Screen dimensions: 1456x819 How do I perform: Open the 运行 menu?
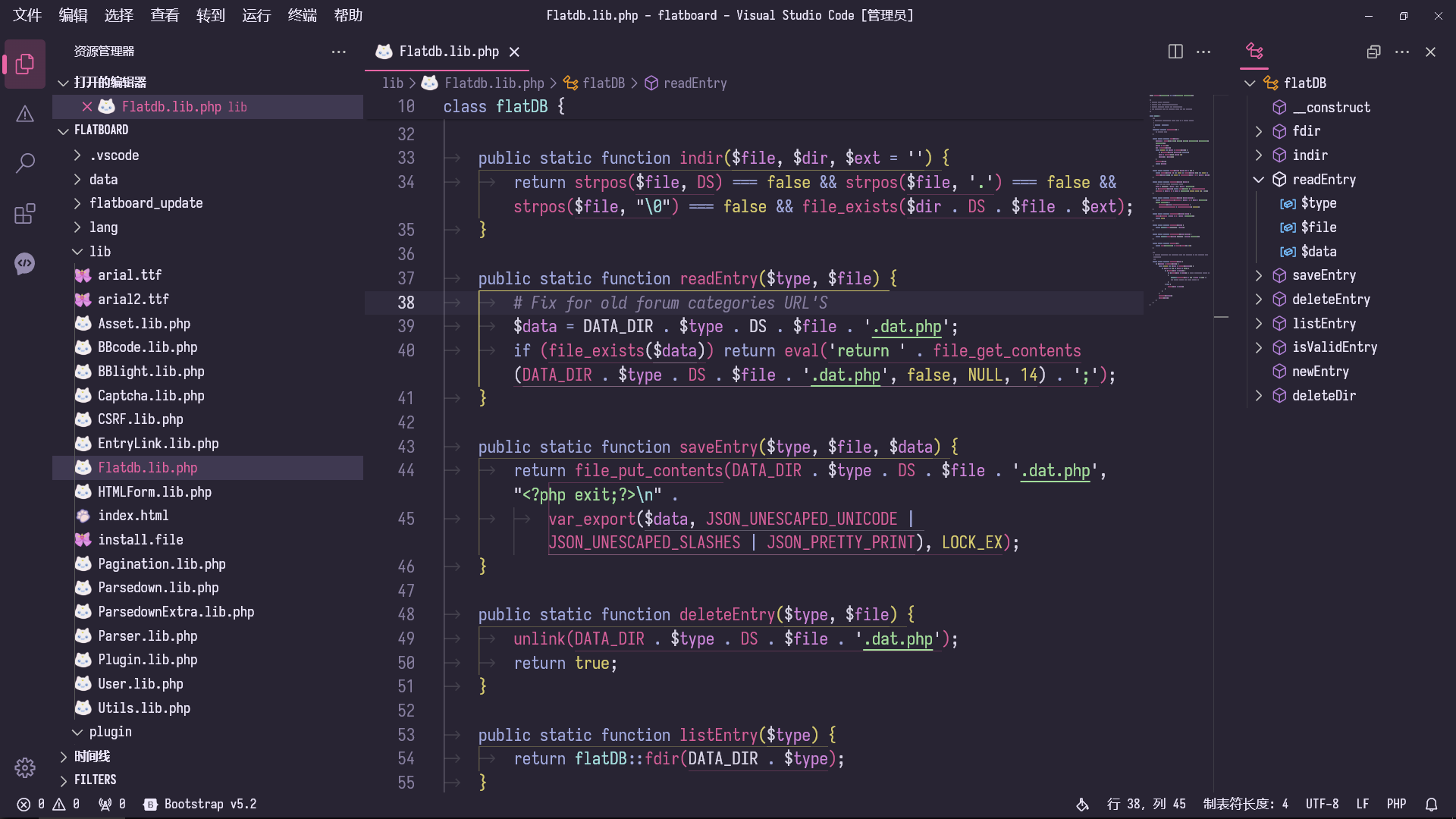click(x=256, y=15)
